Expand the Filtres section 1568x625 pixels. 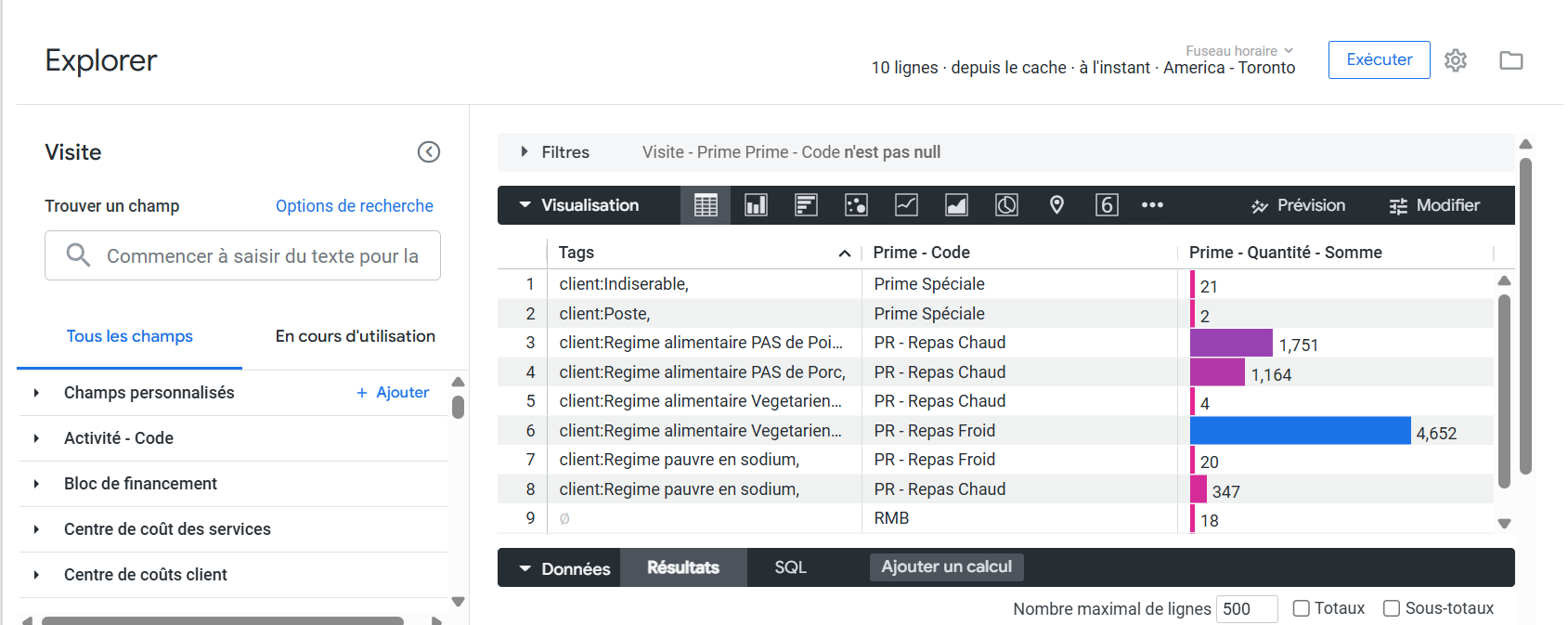pyautogui.click(x=525, y=152)
